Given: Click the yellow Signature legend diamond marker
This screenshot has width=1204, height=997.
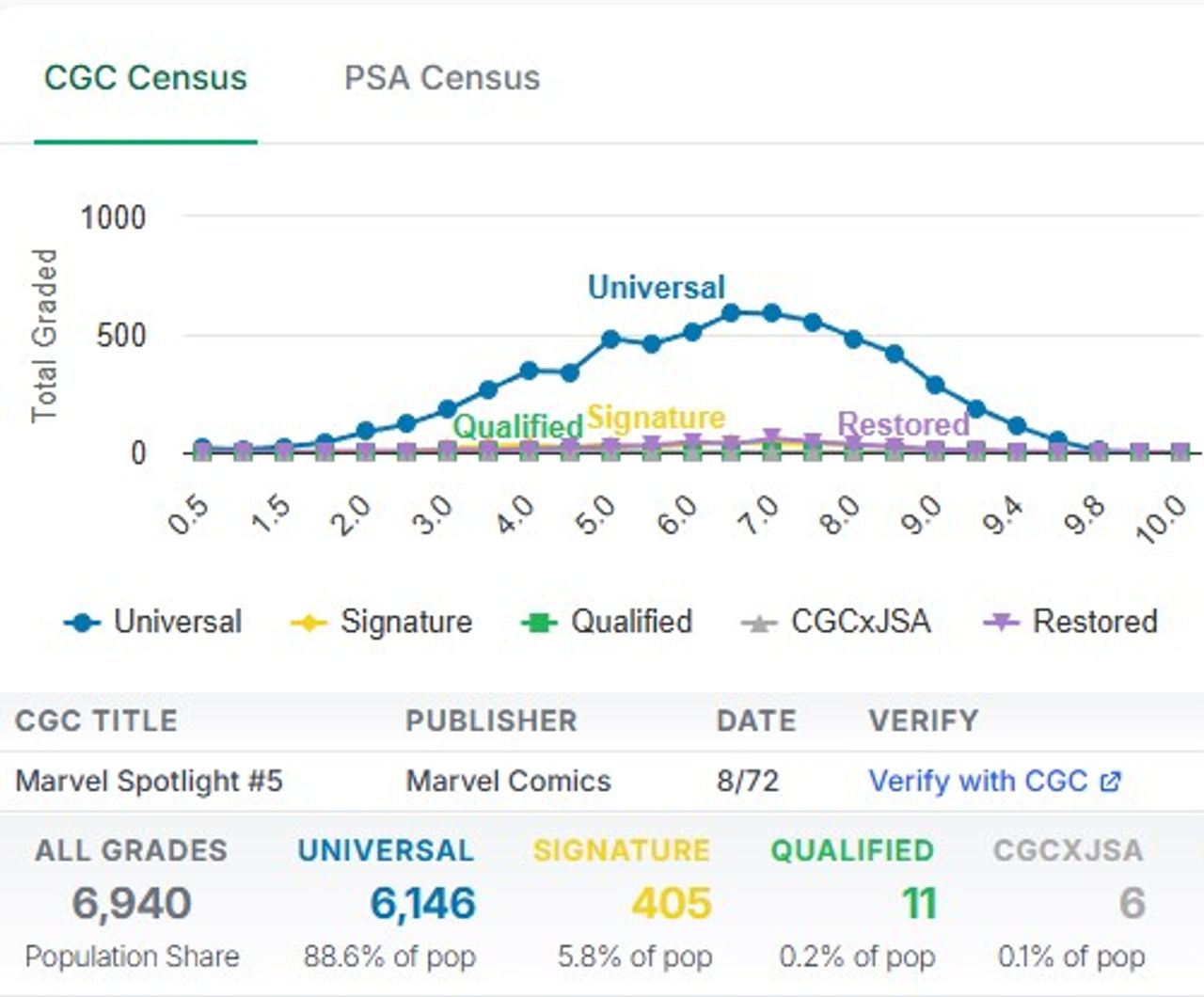Looking at the screenshot, I should click(x=309, y=623).
